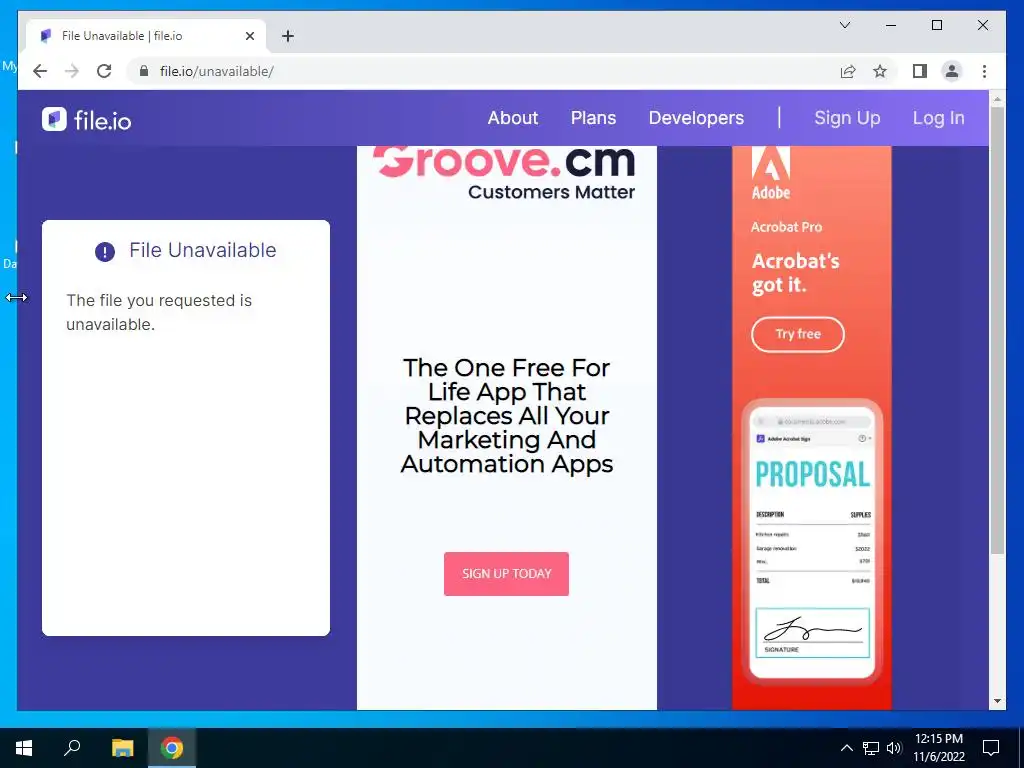Open the taskbar clock showing 12:15 PM
This screenshot has height=768, width=1024.
coord(938,748)
